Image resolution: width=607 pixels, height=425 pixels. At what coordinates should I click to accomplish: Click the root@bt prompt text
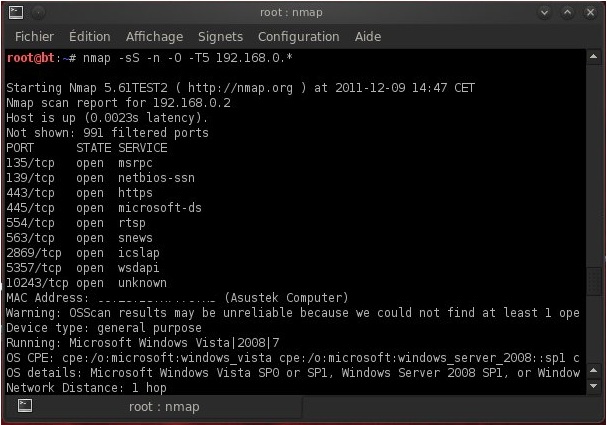[31, 58]
